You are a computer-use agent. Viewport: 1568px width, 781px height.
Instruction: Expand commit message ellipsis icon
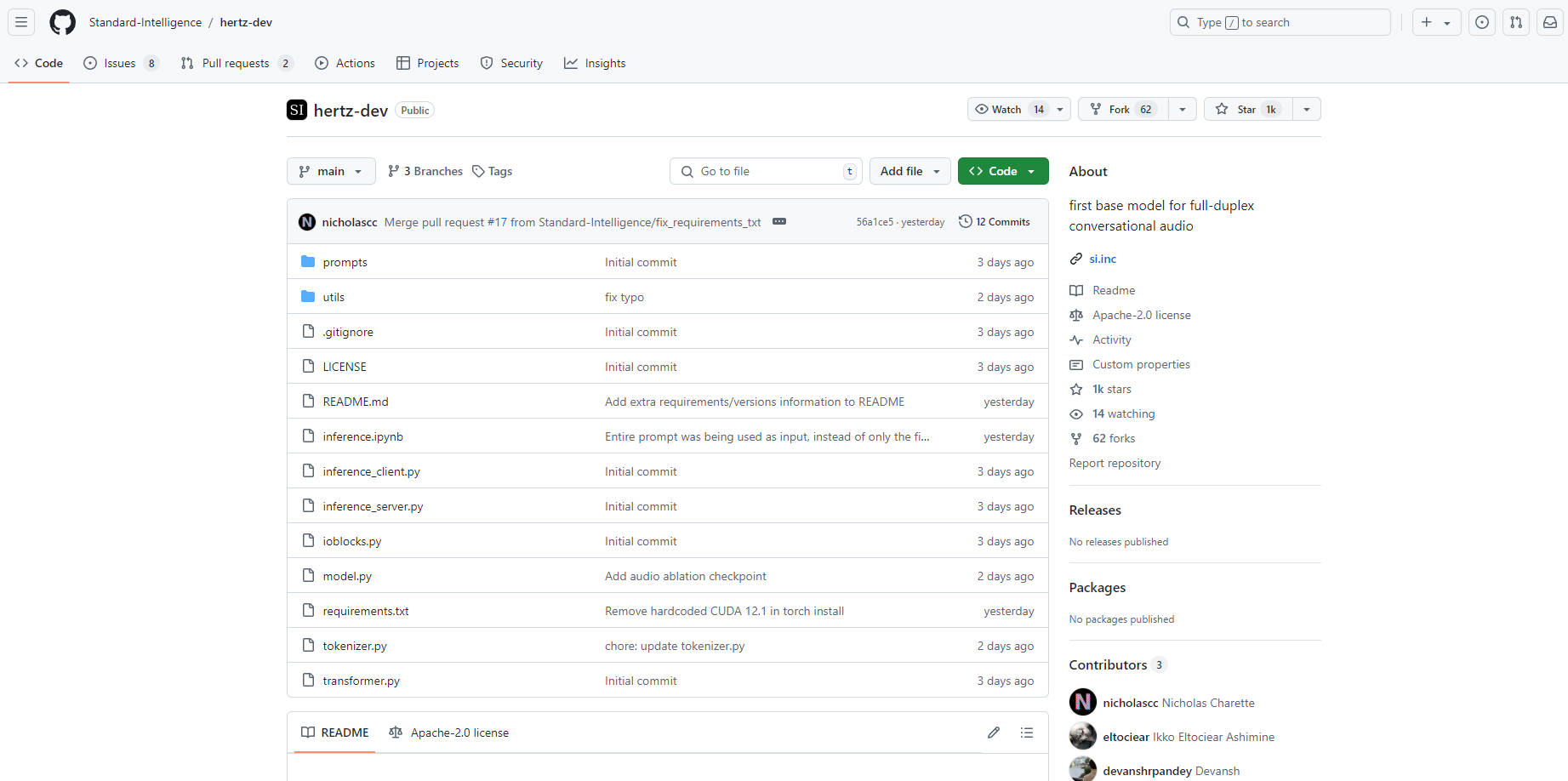(x=778, y=221)
